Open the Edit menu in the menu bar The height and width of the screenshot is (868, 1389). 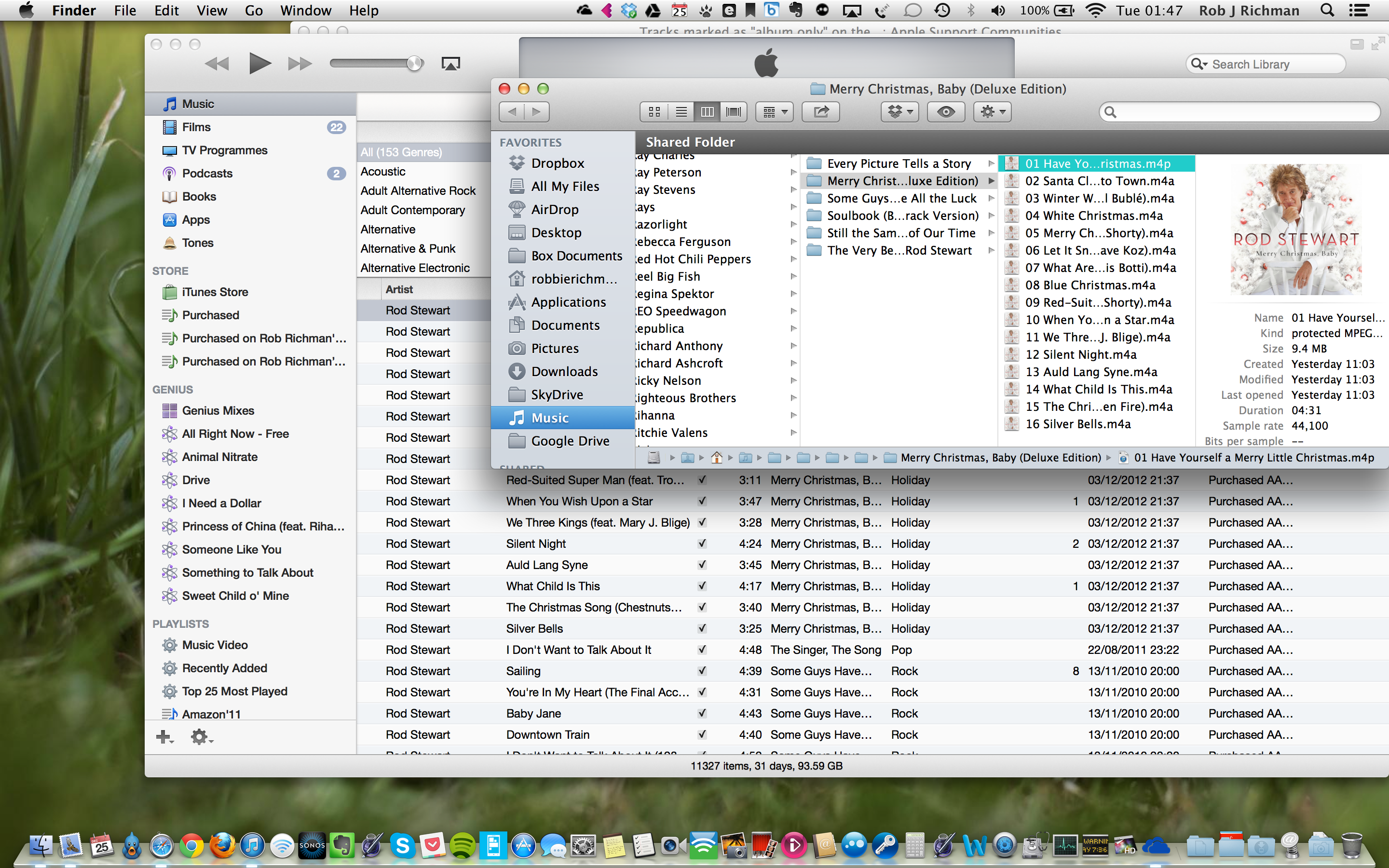pos(166,10)
